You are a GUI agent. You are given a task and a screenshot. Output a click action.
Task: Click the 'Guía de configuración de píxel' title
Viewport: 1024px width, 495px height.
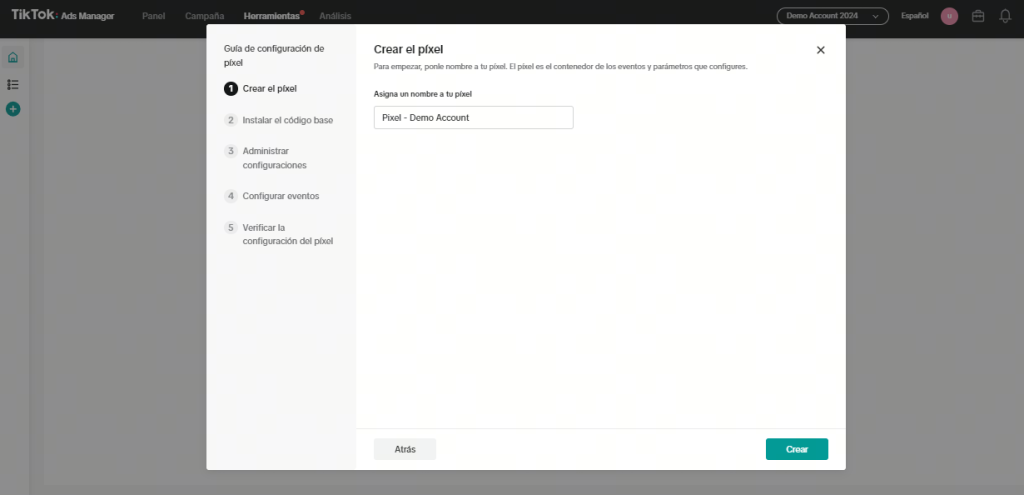coord(274,56)
